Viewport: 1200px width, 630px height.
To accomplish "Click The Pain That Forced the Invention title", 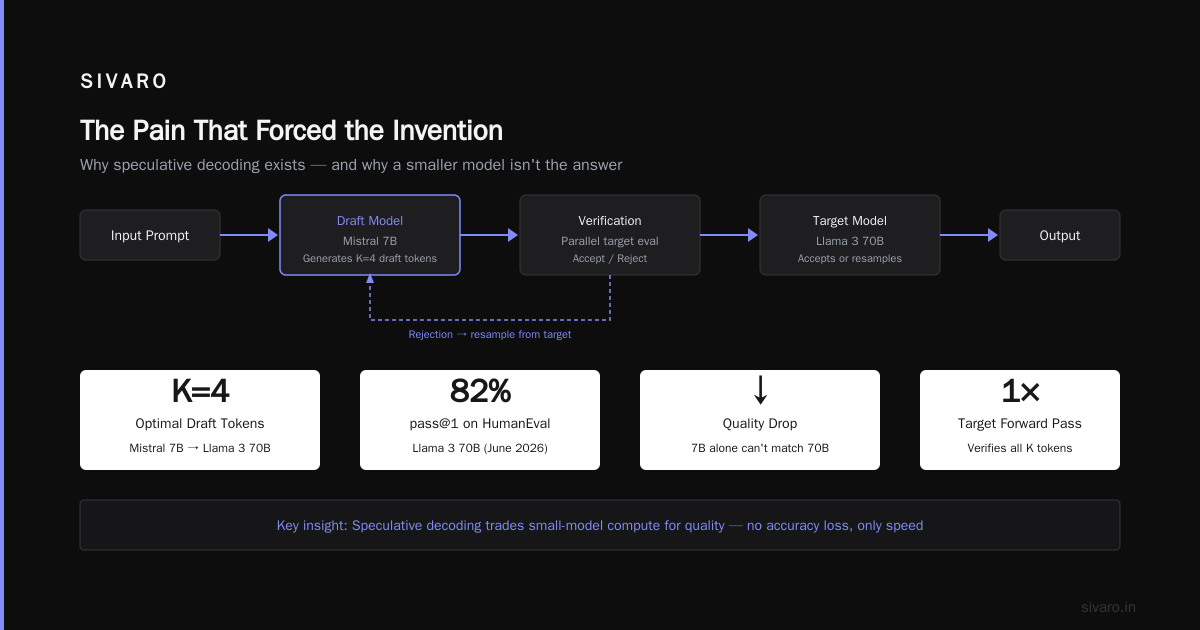I will pyautogui.click(x=291, y=131).
